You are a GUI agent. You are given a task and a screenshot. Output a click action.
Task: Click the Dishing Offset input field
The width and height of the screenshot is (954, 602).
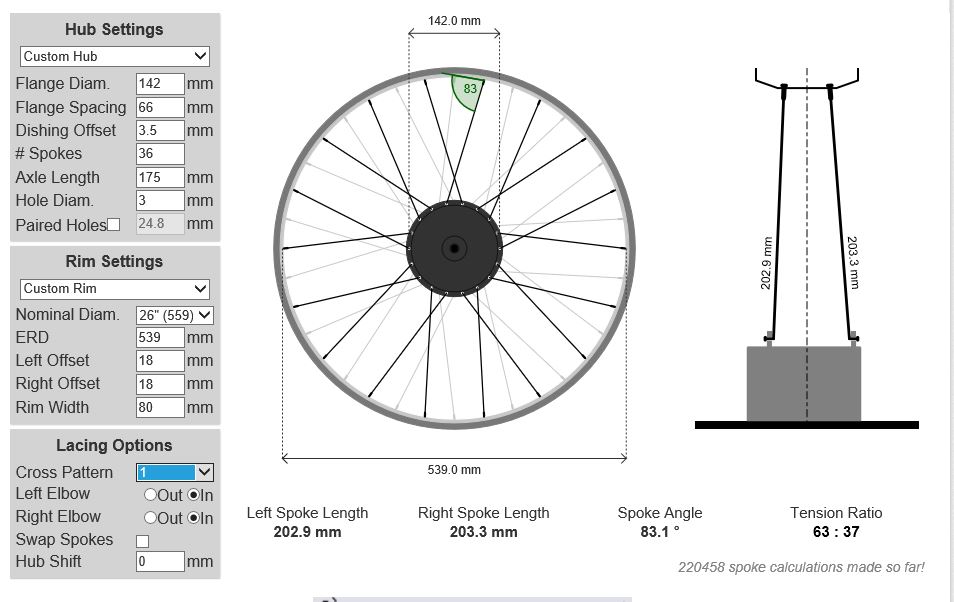click(x=160, y=130)
